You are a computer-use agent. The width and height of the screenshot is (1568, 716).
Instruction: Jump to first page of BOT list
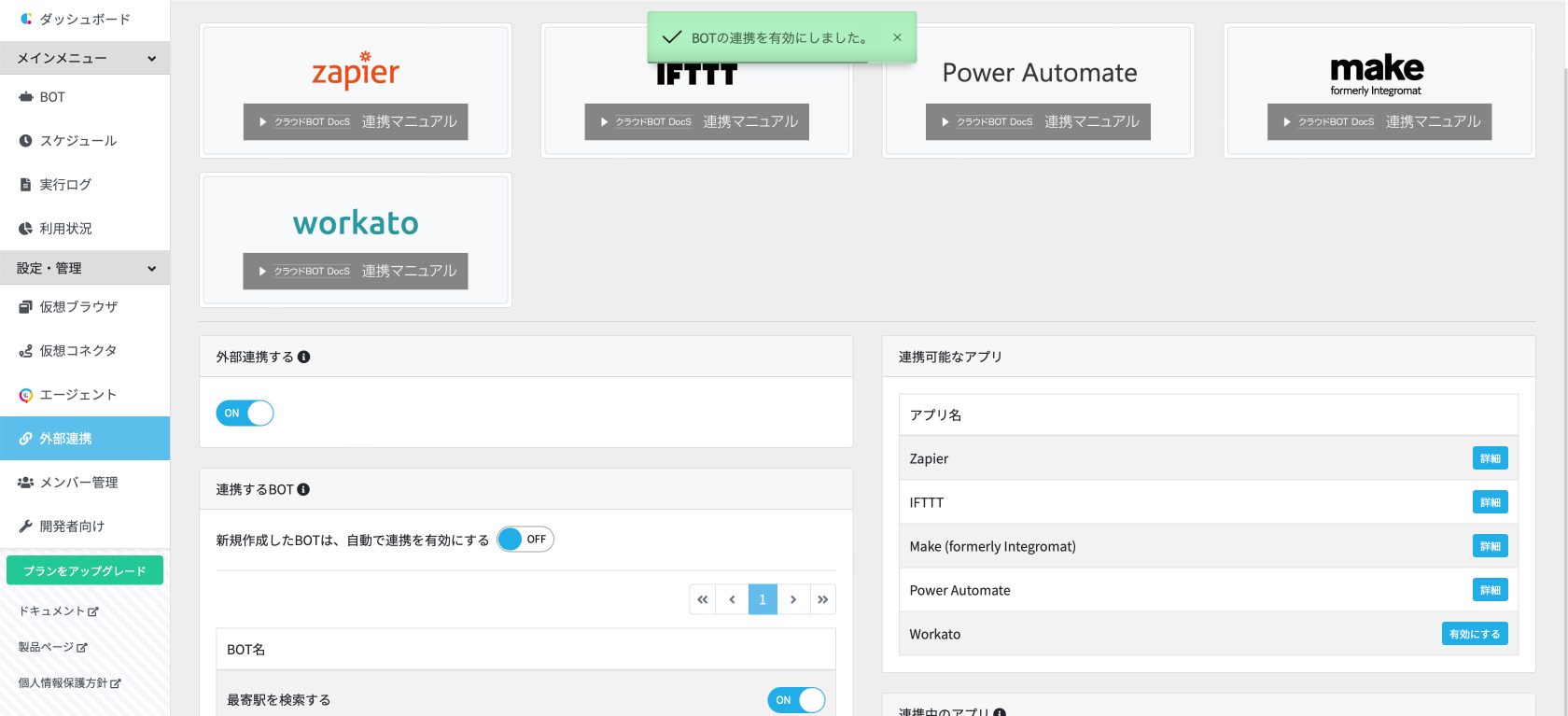click(703, 599)
